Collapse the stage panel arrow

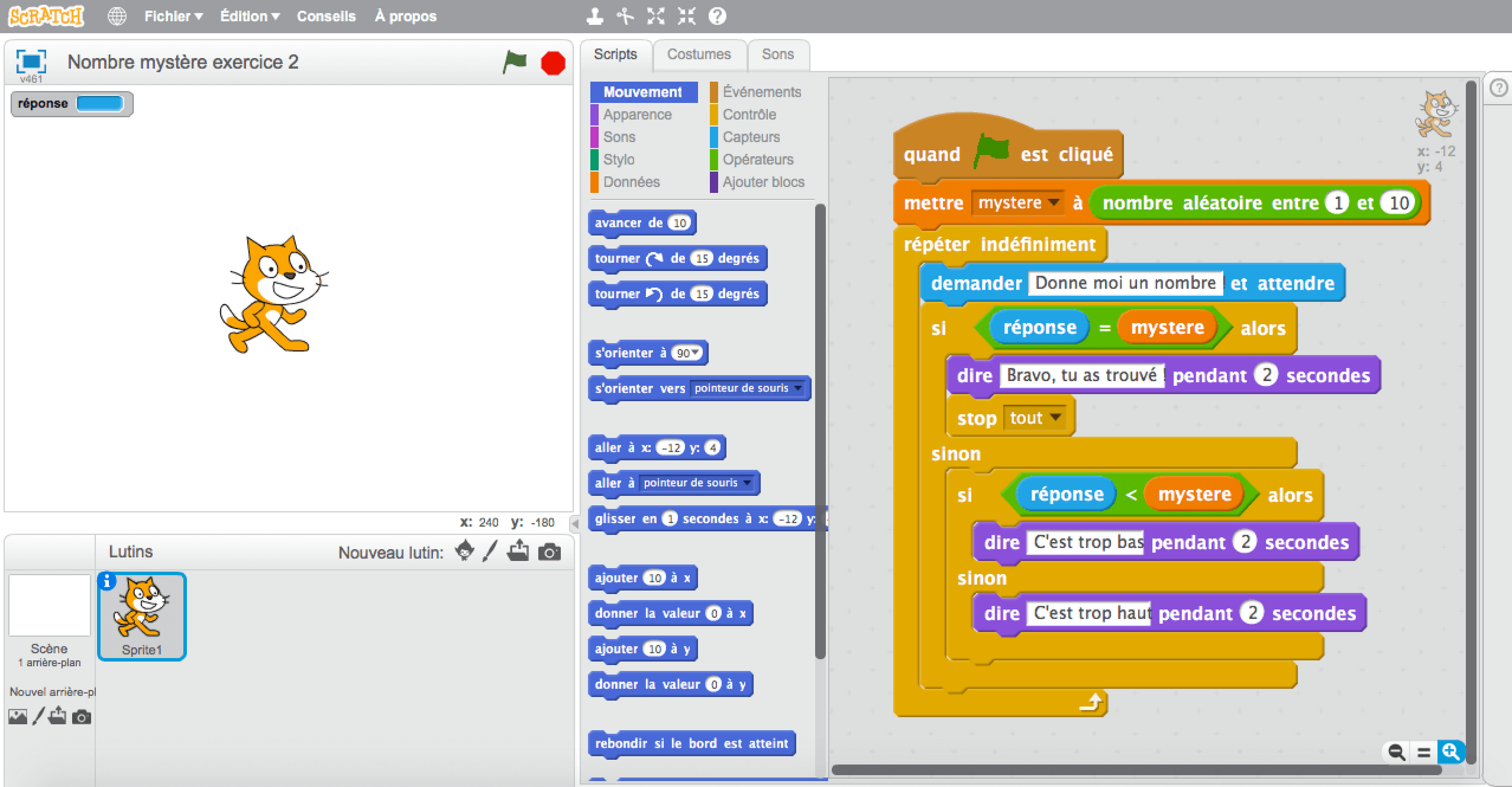click(575, 523)
